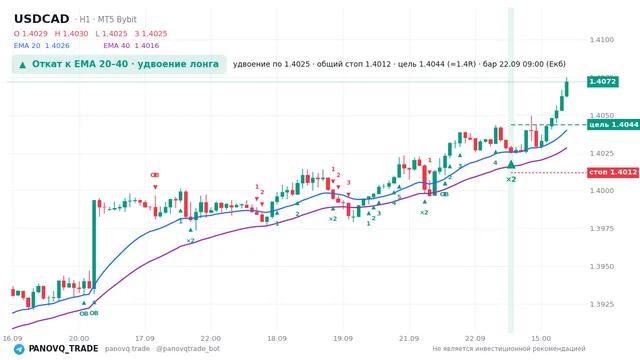Screen dimensions: 640x360
Task: Click the 1.3975 price axis label
Action: click(x=602, y=228)
